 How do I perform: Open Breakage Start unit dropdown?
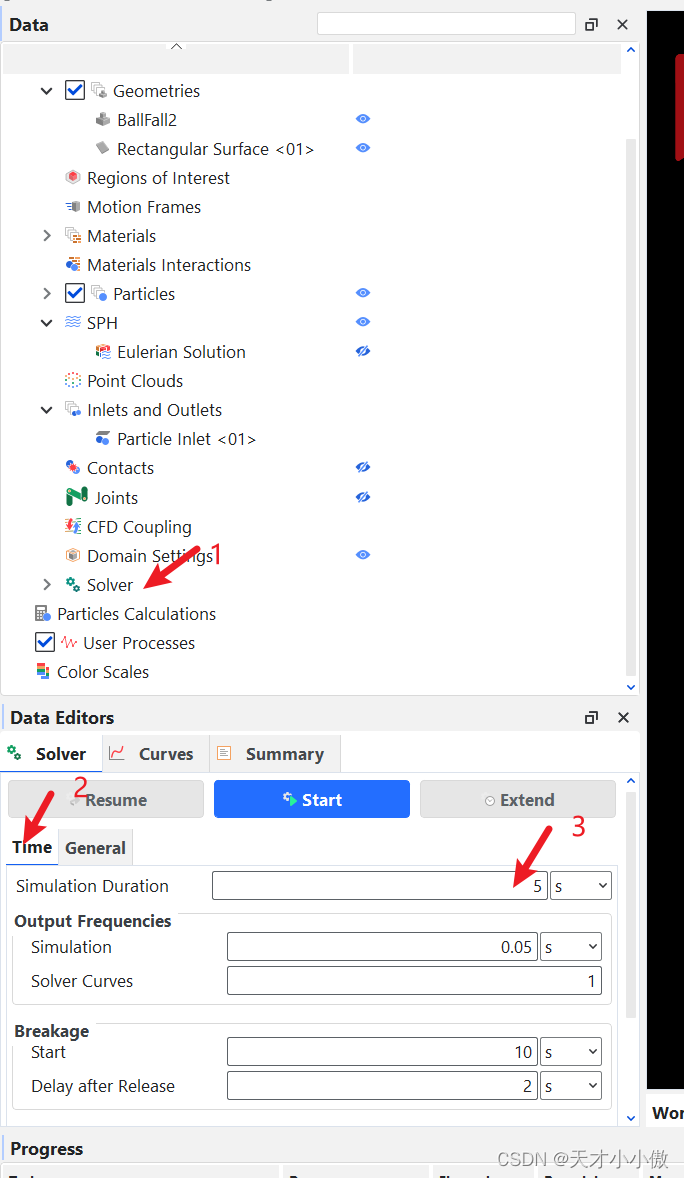pyautogui.click(x=571, y=1052)
